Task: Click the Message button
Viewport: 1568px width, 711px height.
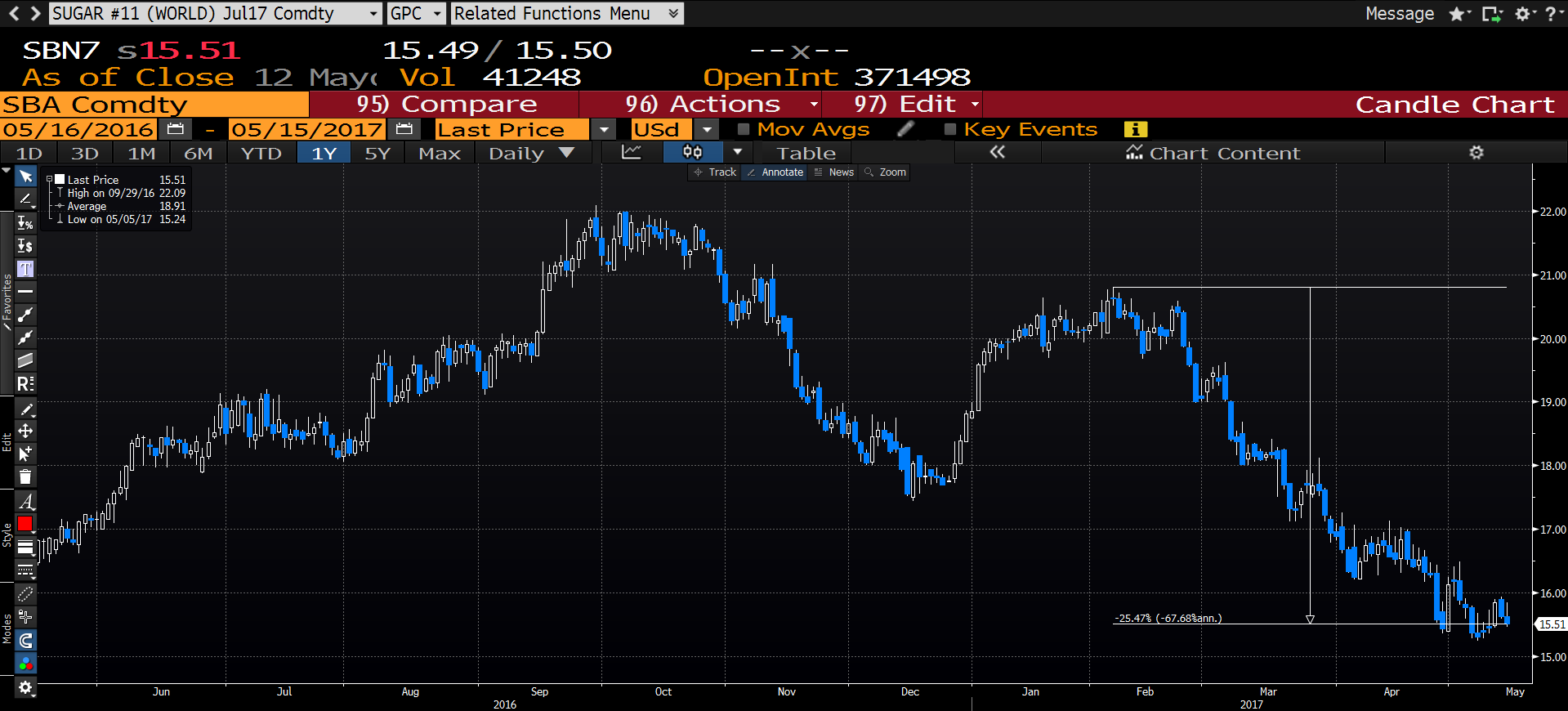Action: pyautogui.click(x=1400, y=14)
